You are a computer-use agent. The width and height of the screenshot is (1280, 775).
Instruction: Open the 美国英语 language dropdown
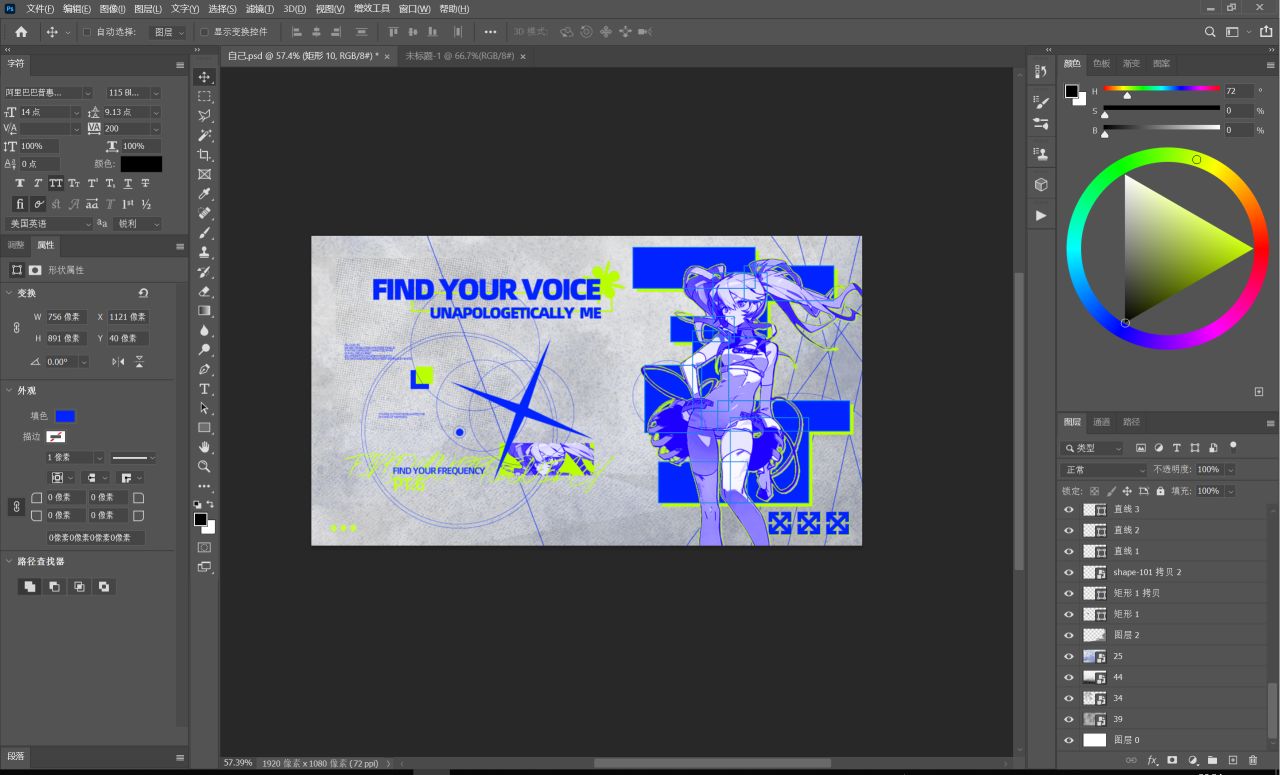click(x=49, y=224)
